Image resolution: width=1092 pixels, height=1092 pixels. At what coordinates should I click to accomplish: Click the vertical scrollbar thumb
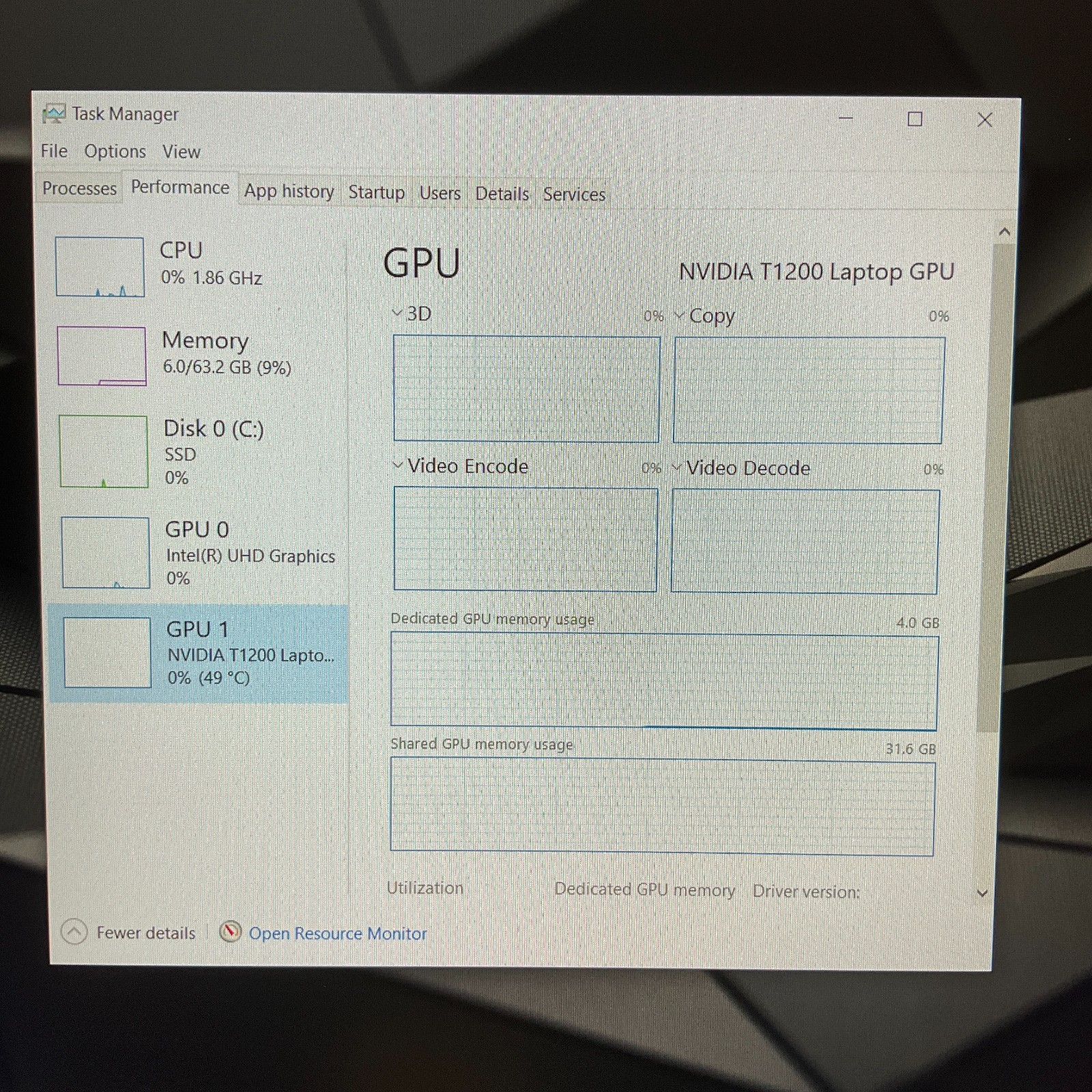tap(994, 488)
